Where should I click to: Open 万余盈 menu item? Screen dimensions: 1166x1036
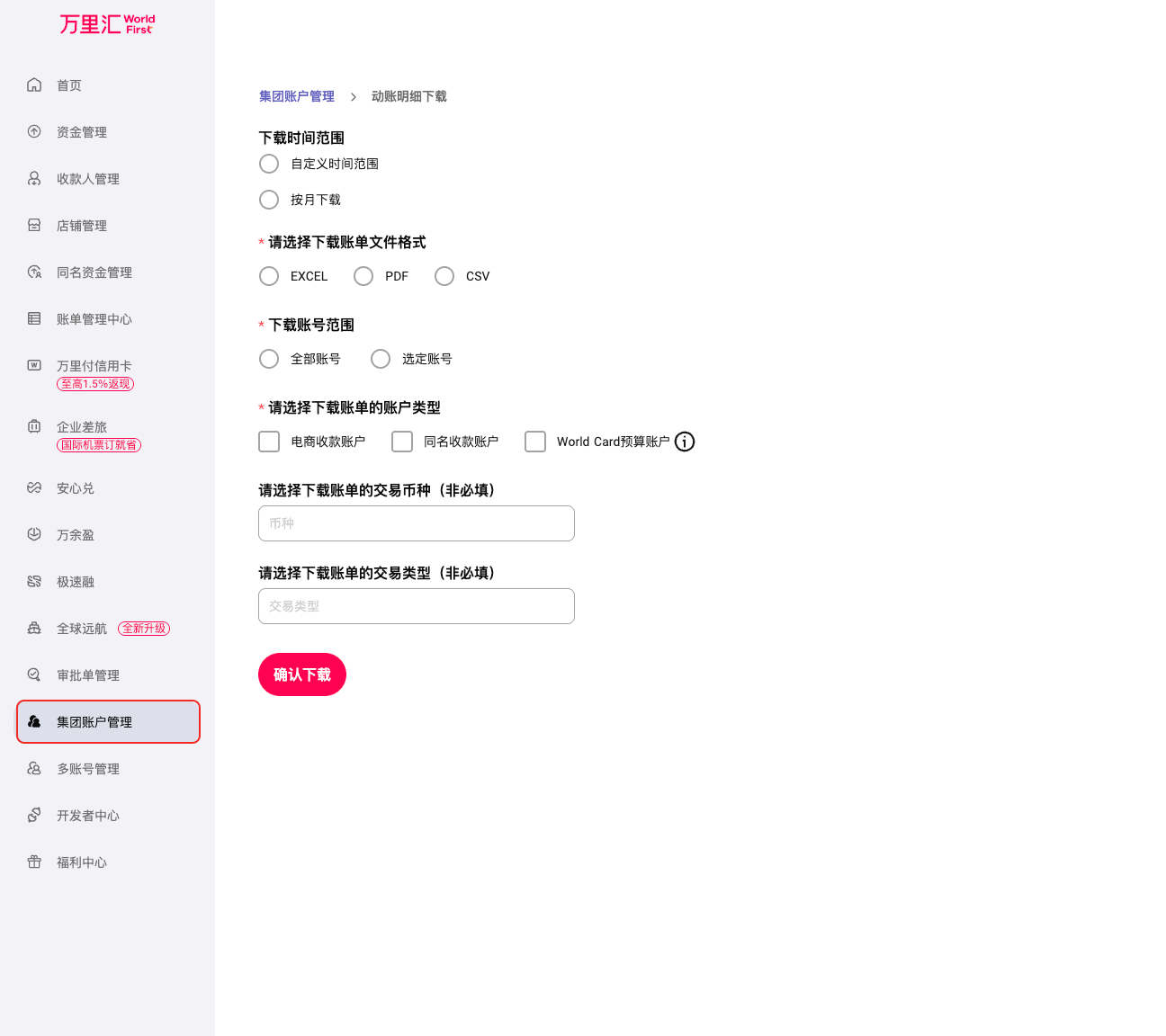(76, 535)
